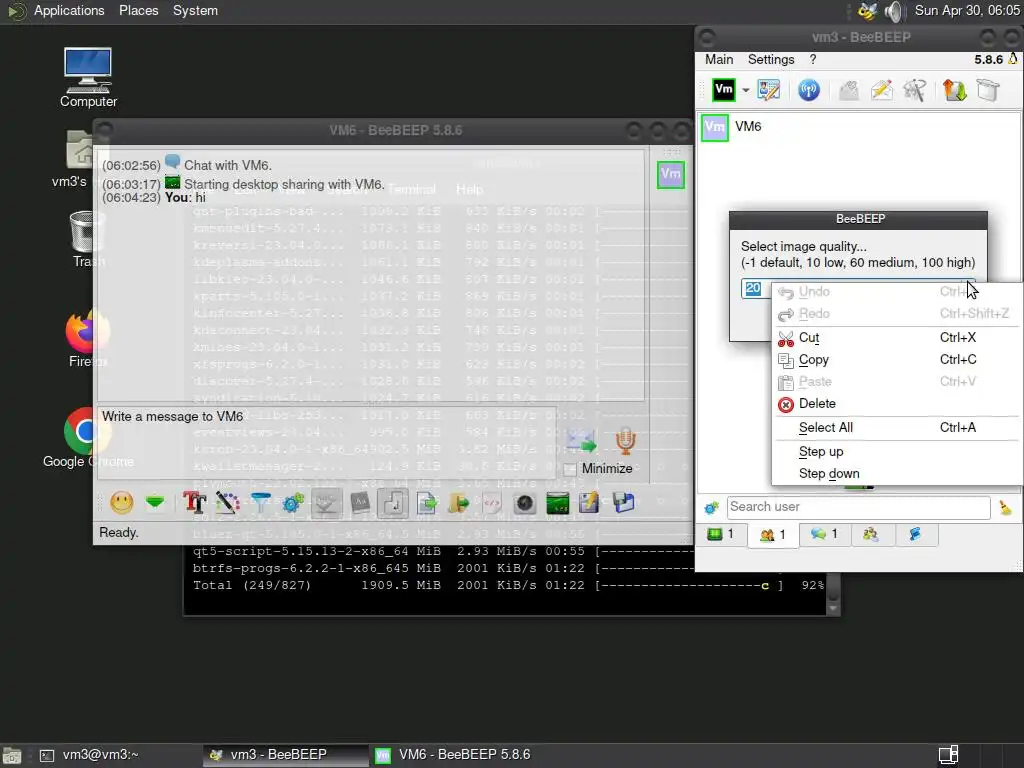This screenshot has height=768, width=1024.
Task: Click the workspace switcher icon in bottom panel
Action: [948, 755]
